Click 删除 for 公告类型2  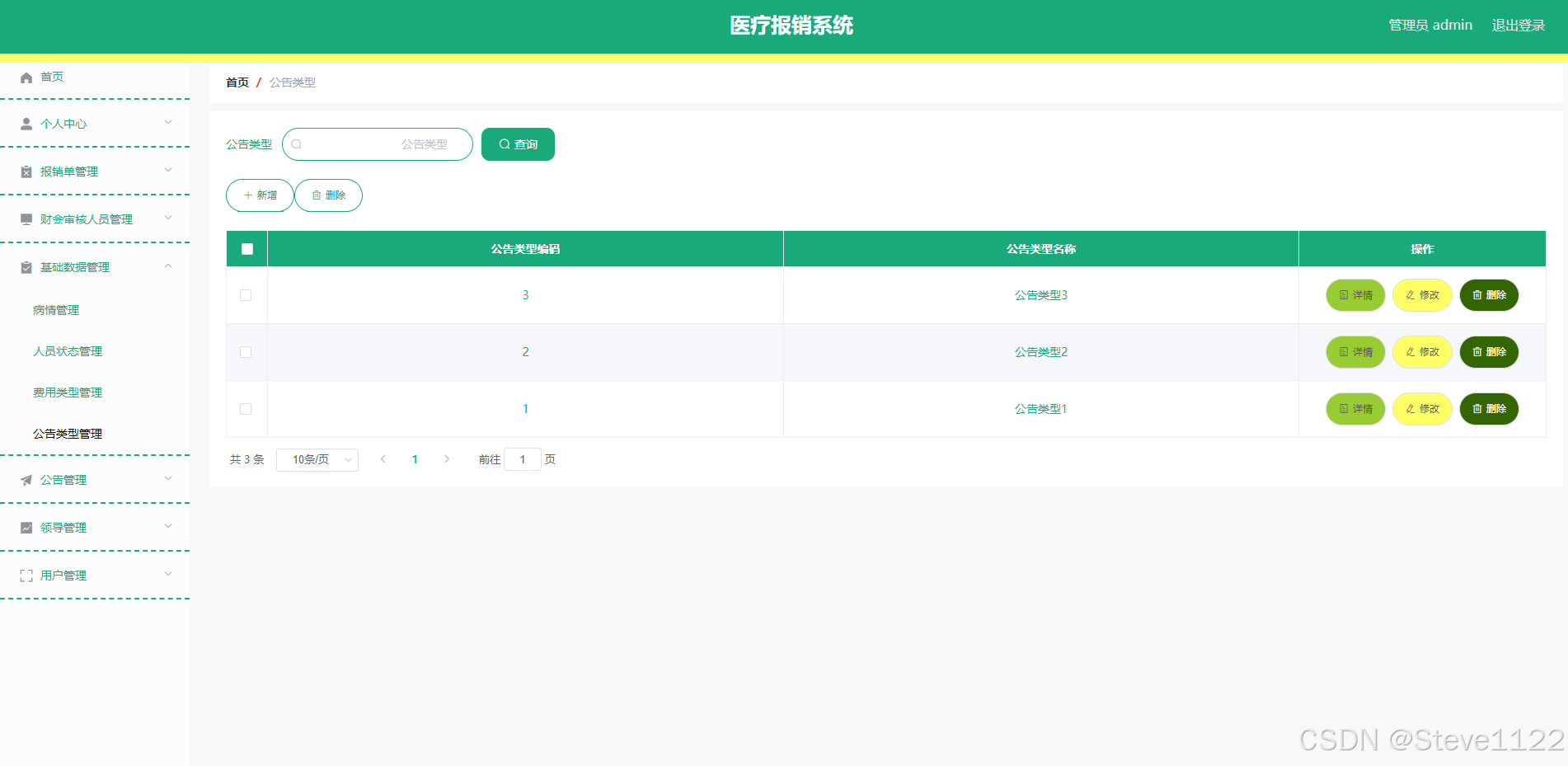(x=1489, y=352)
